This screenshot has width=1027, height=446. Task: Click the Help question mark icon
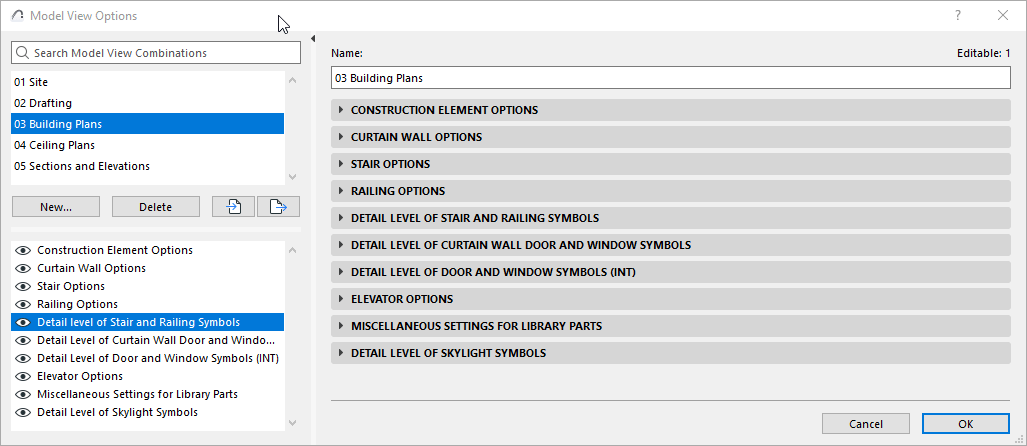tap(958, 15)
